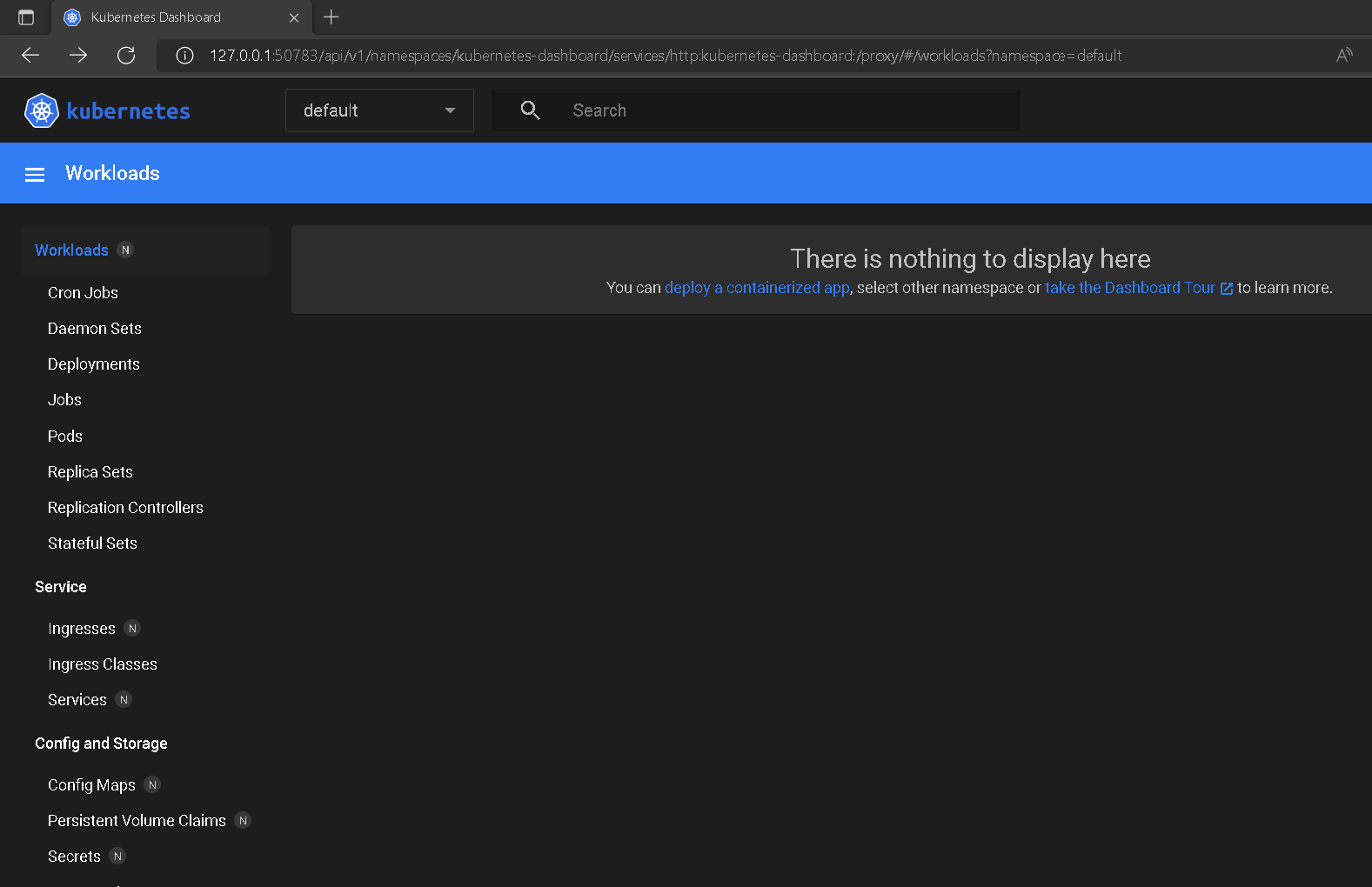Screen dimensions: 1372x887
Task: Click the Workloads title in blue bar
Action: coord(112,173)
